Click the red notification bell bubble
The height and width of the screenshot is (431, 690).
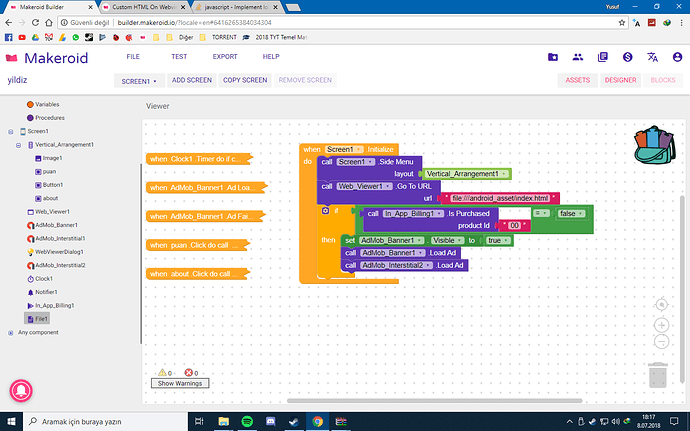tap(20, 389)
